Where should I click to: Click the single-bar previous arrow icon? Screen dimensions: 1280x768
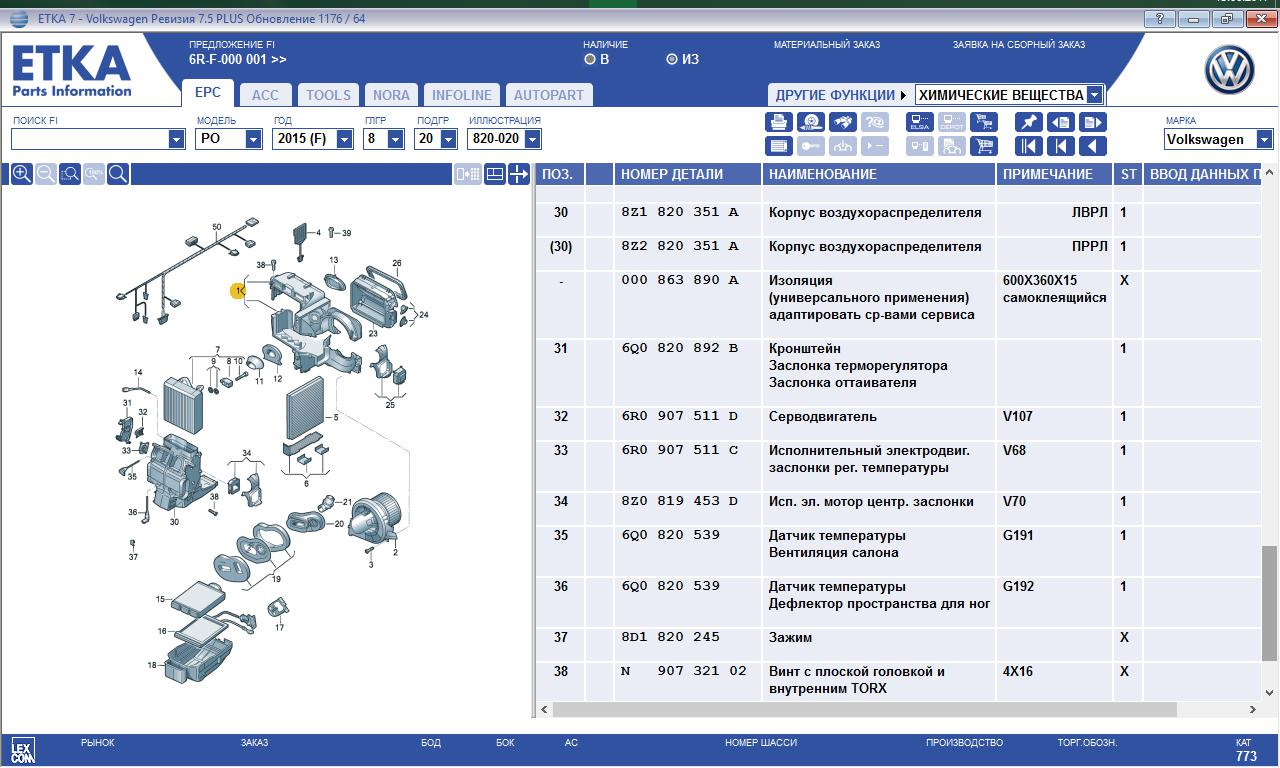click(1061, 146)
